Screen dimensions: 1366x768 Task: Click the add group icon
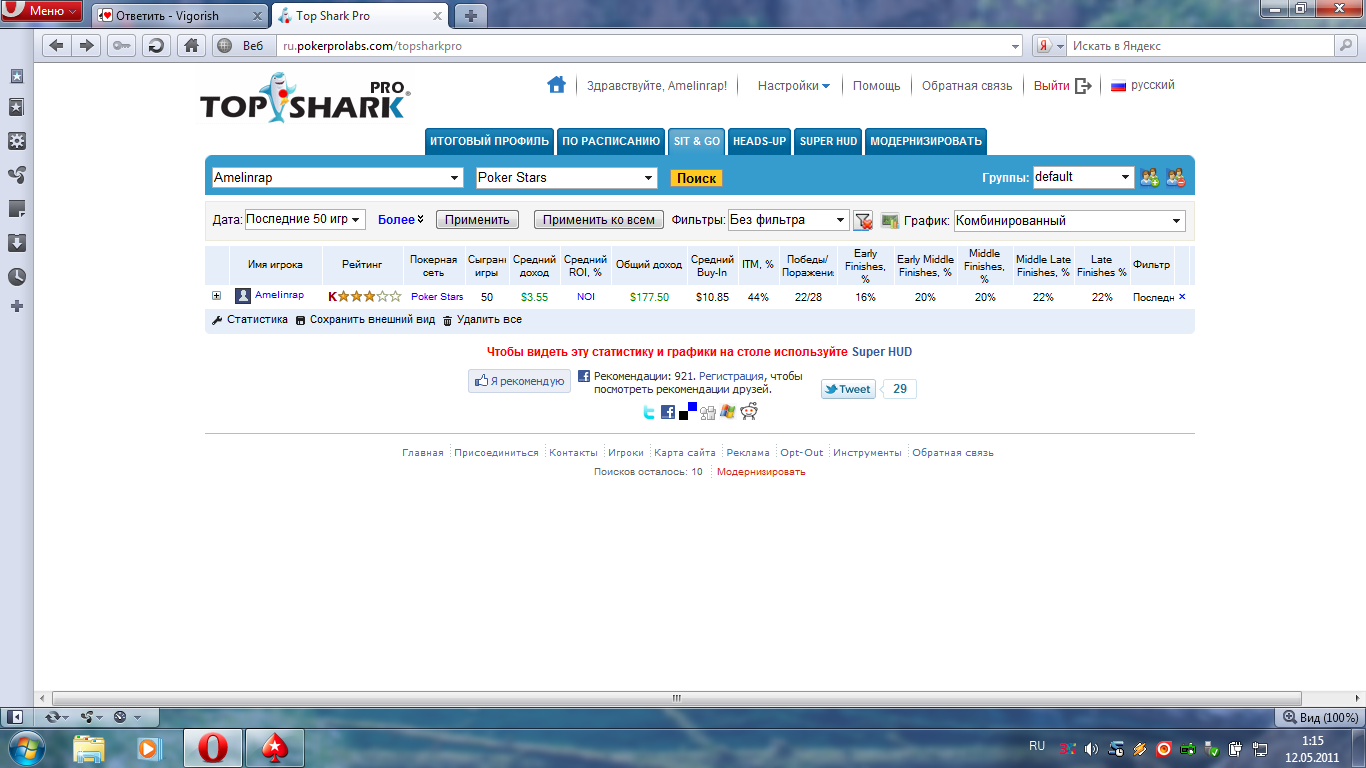[x=1150, y=178]
